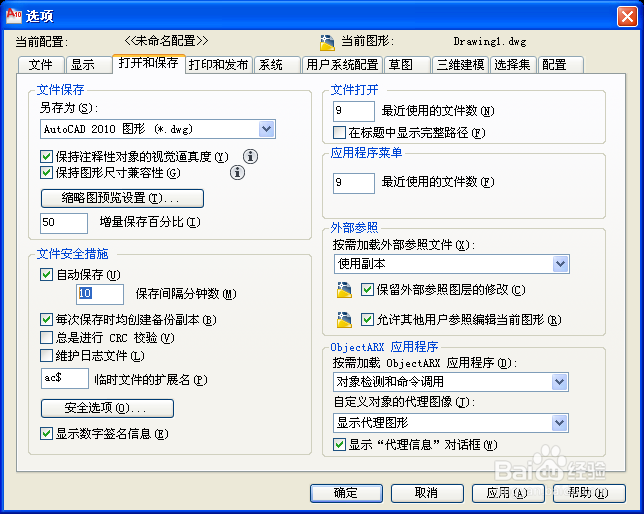Image resolution: width=644 pixels, height=514 pixels.
Task: Switch to 草图 tab
Action: (407, 65)
